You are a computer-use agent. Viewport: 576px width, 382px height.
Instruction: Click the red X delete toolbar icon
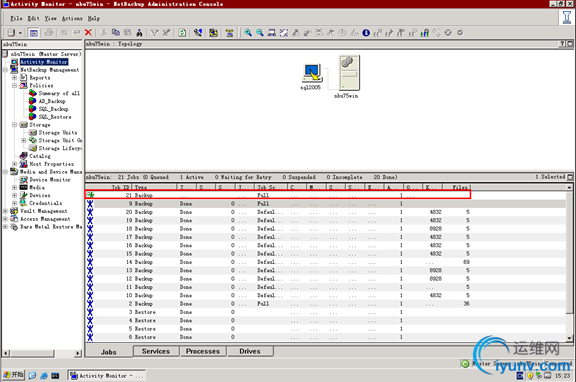point(88,33)
